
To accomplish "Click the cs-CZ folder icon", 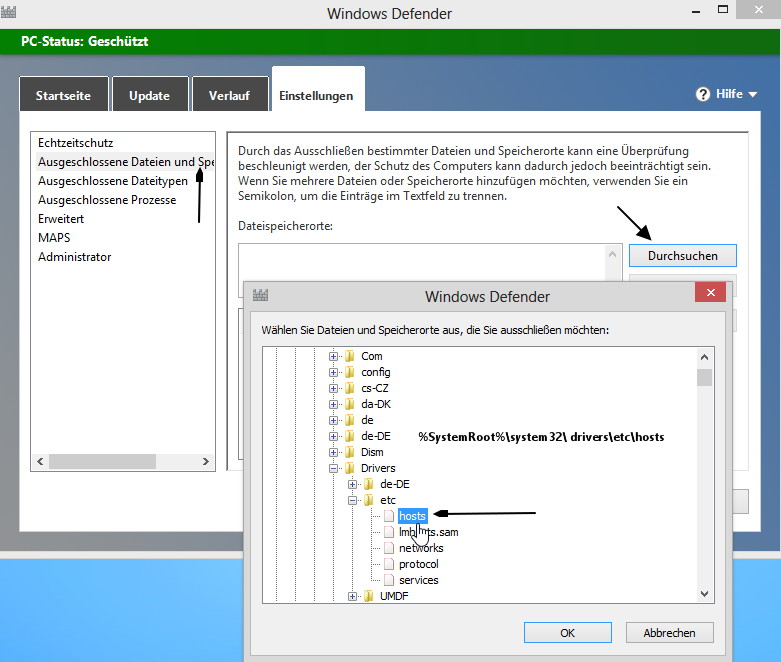I will point(350,388).
